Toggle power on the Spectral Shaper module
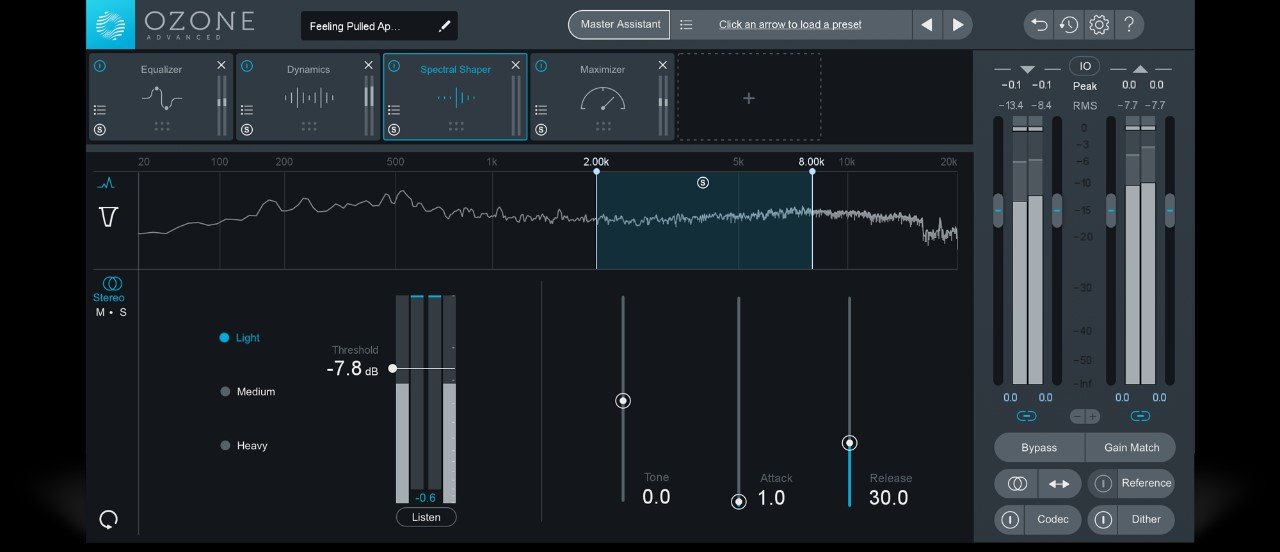This screenshot has width=1280, height=552. coord(394,66)
